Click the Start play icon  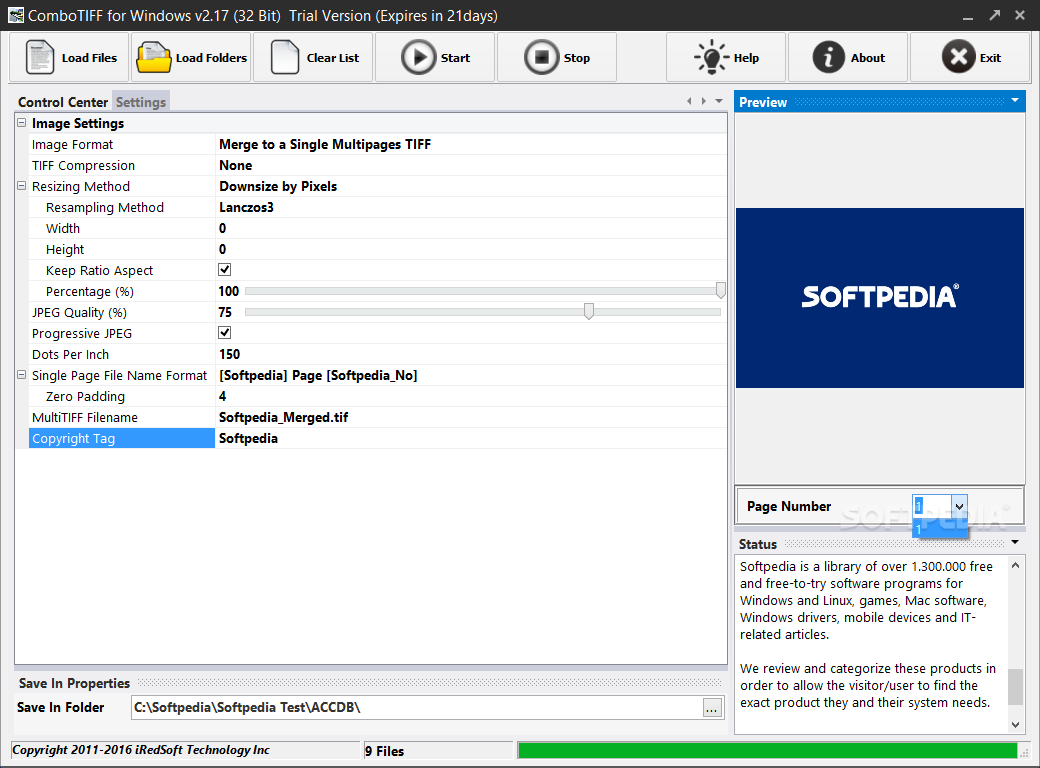(419, 58)
